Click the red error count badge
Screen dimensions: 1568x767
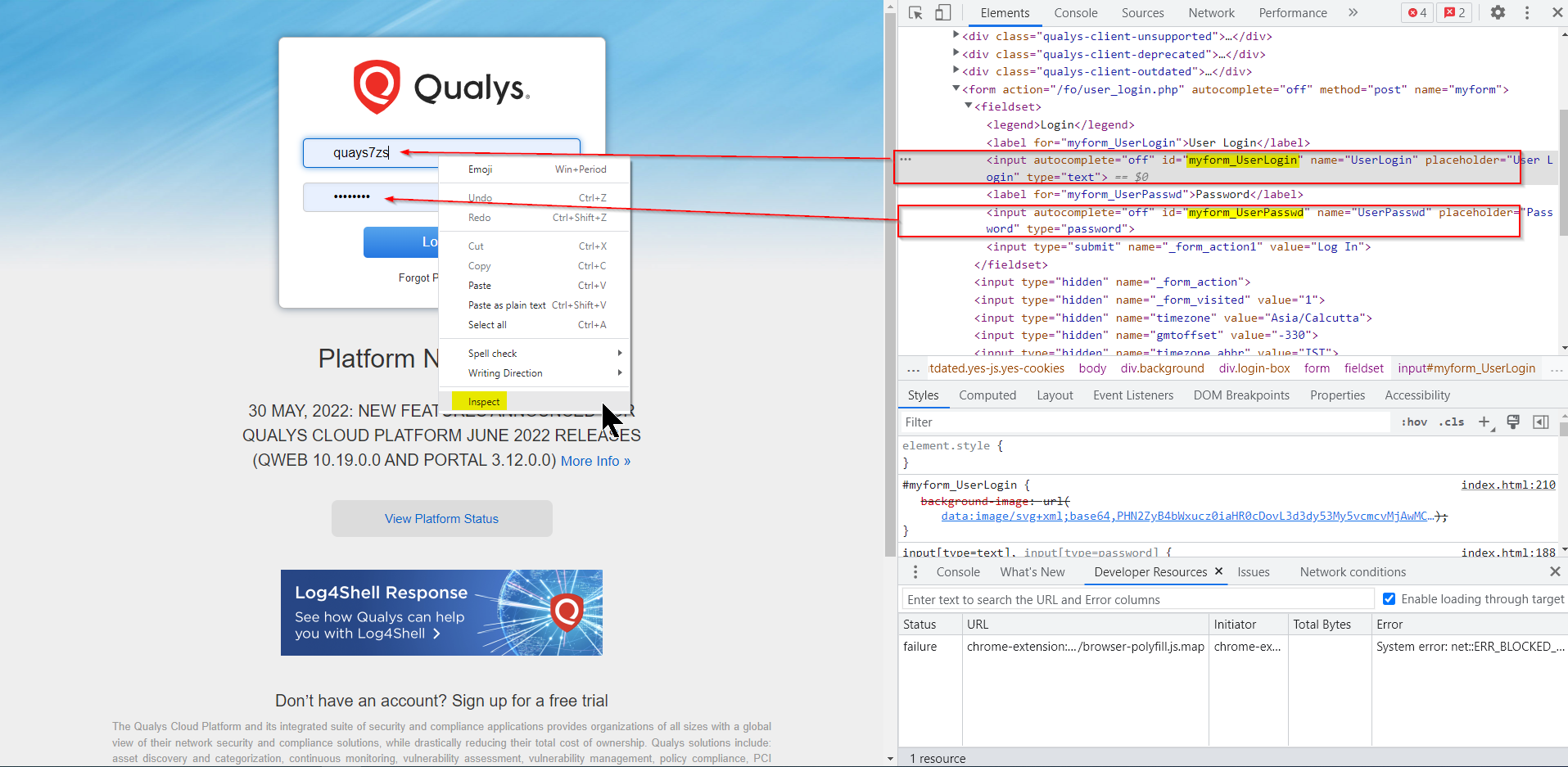pos(1417,12)
